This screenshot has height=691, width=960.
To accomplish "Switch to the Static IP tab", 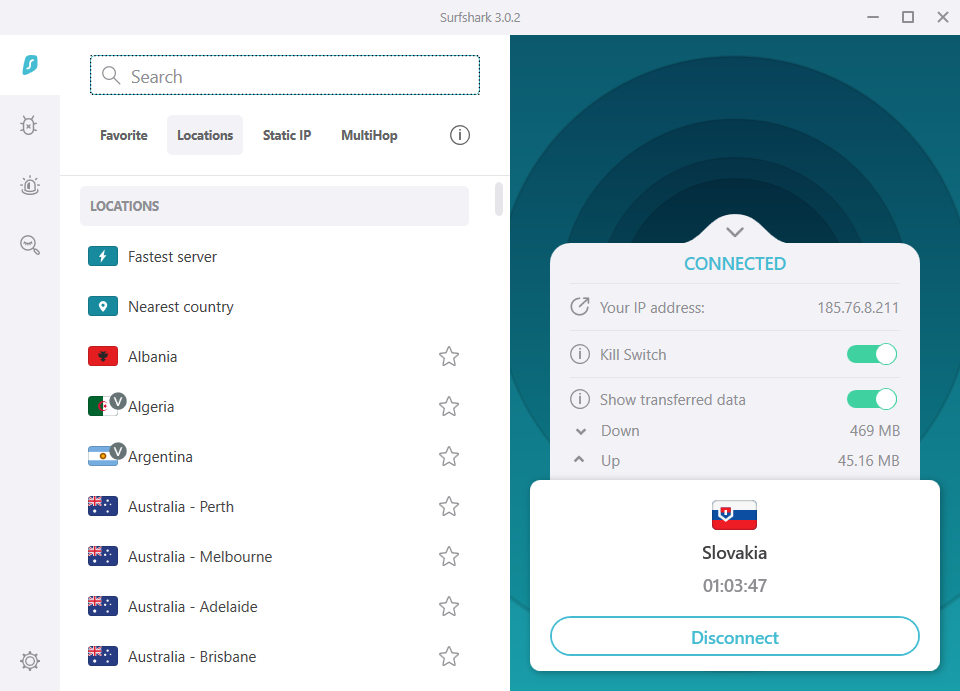I will (x=287, y=135).
